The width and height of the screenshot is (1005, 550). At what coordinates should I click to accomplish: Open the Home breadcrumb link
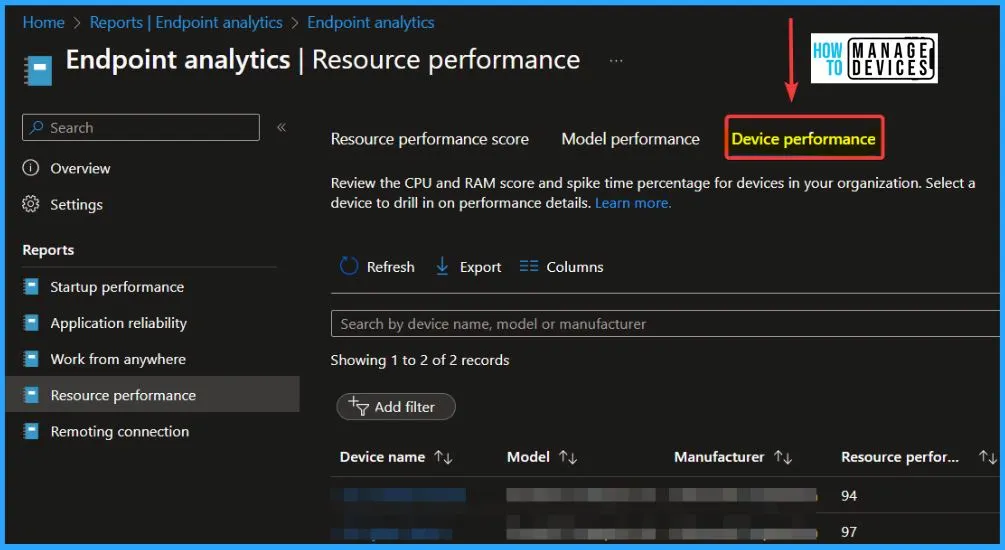[x=44, y=22]
